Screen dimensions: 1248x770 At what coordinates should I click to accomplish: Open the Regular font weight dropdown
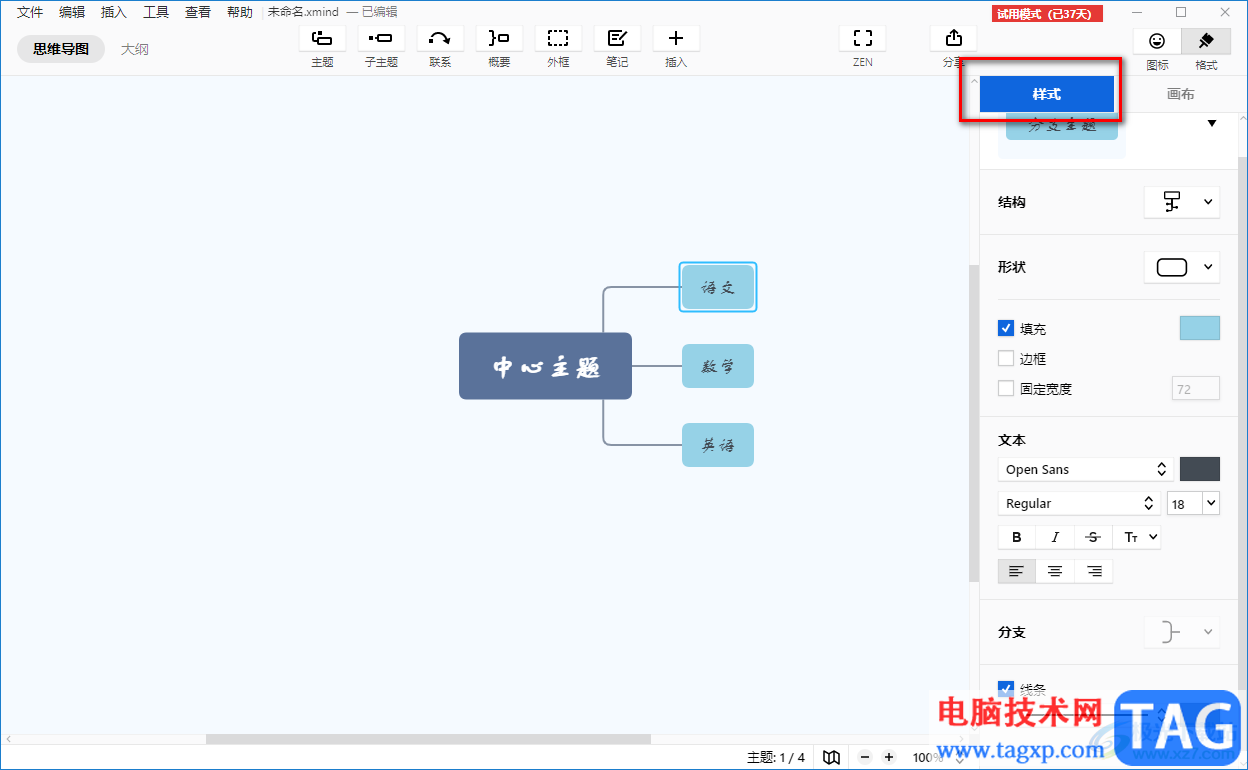pyautogui.click(x=1078, y=503)
